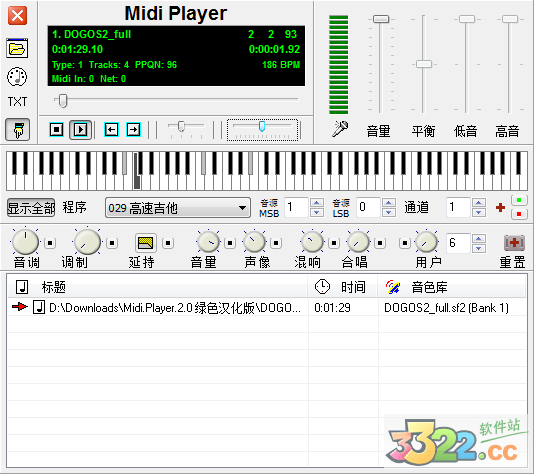Click the microphone icon

[x=340, y=129]
